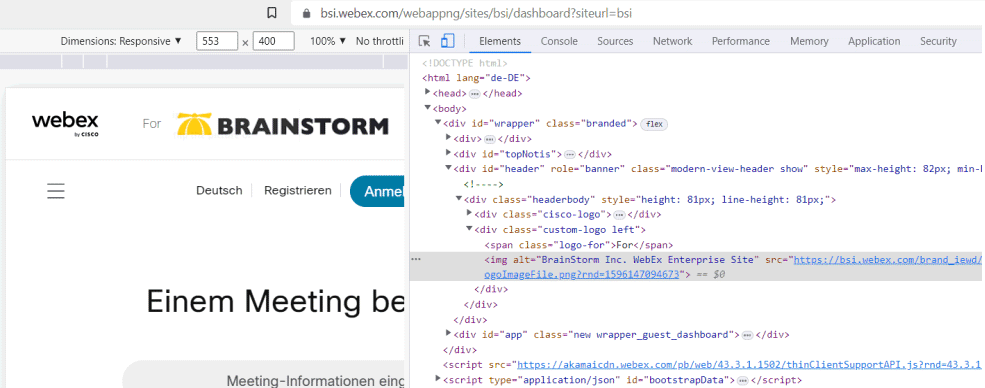
Task: Click the Registrieren link
Action: [298, 190]
